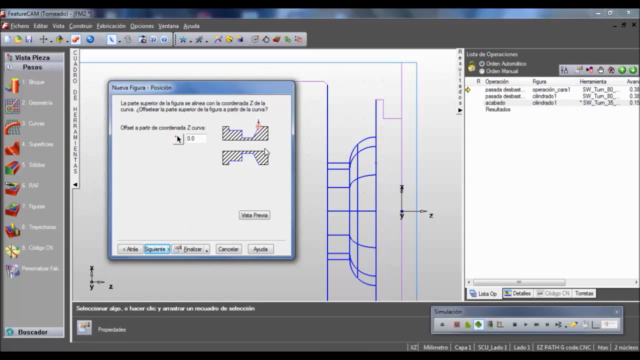This screenshot has width=640, height=360.
Task: Click the Propiedades icon below viewport
Action: pyautogui.click(x=84, y=328)
